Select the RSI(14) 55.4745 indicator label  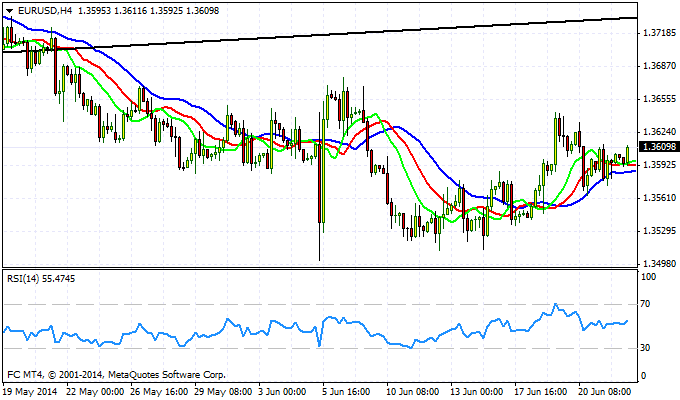41,279
